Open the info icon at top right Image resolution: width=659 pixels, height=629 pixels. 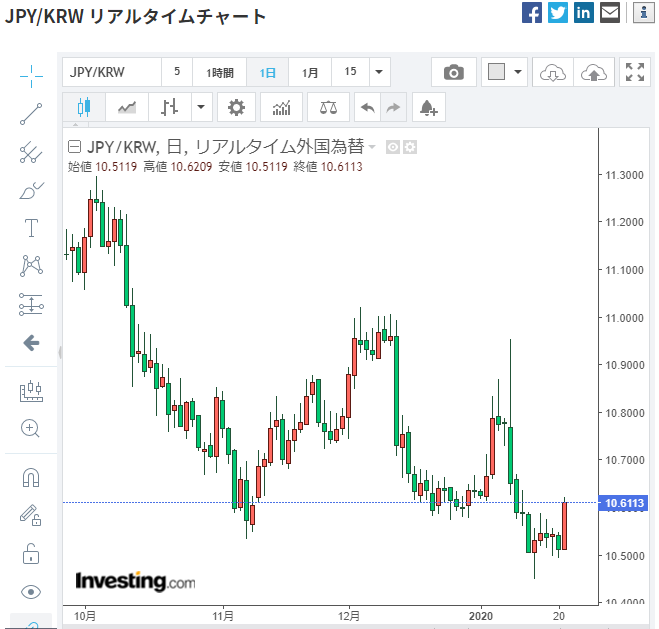pos(643,13)
